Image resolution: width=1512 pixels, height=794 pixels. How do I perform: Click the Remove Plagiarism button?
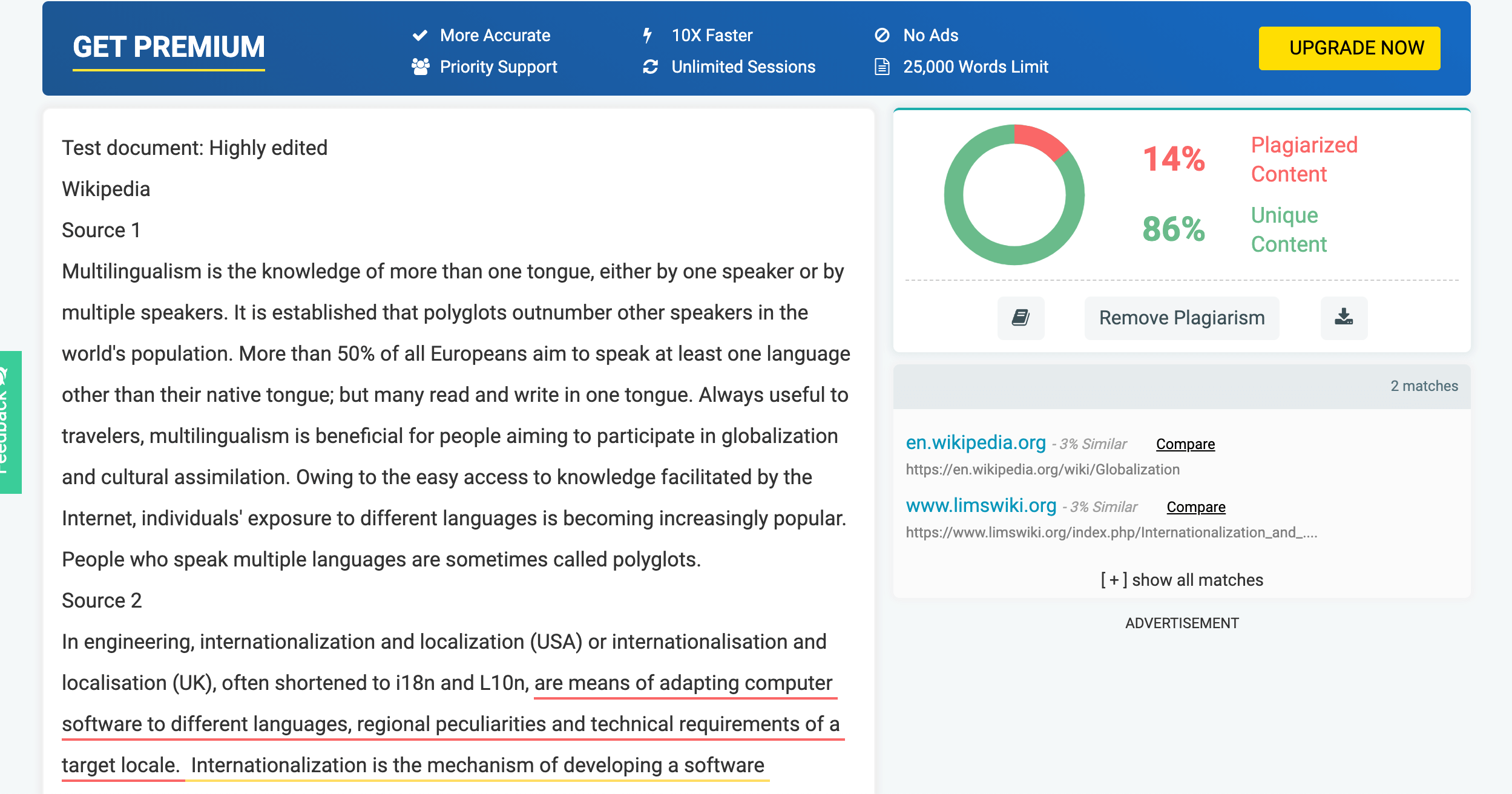coord(1182,318)
